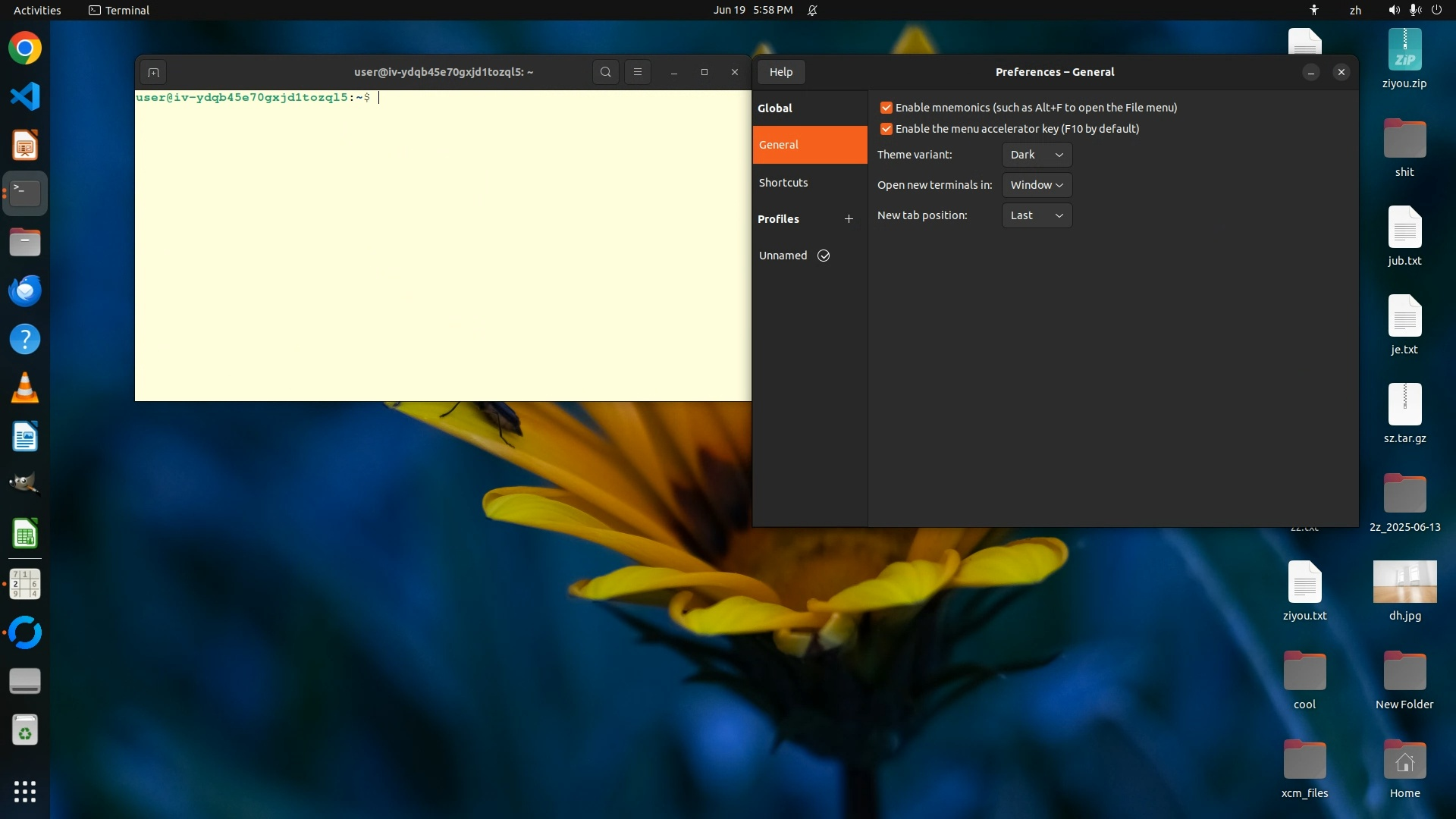This screenshot has height=819, width=1456.
Task: Open the Unnamed profile settings
Action: [783, 256]
